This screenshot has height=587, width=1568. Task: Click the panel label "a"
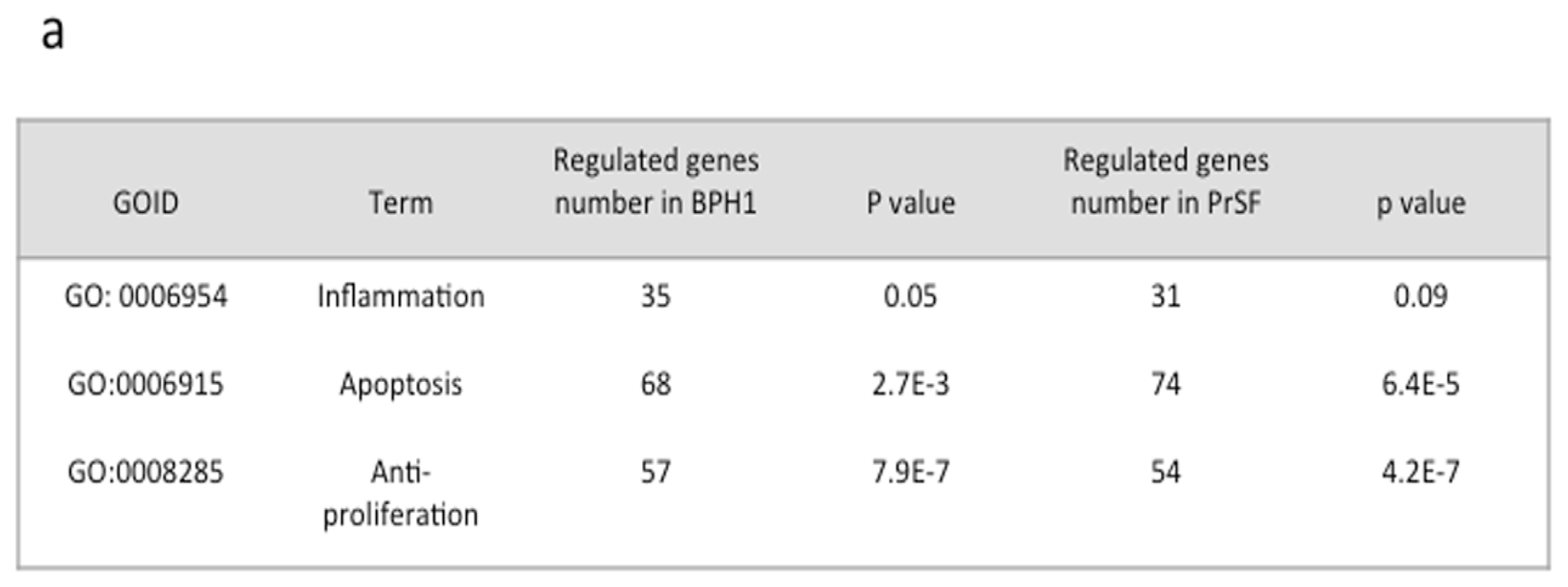tap(52, 33)
